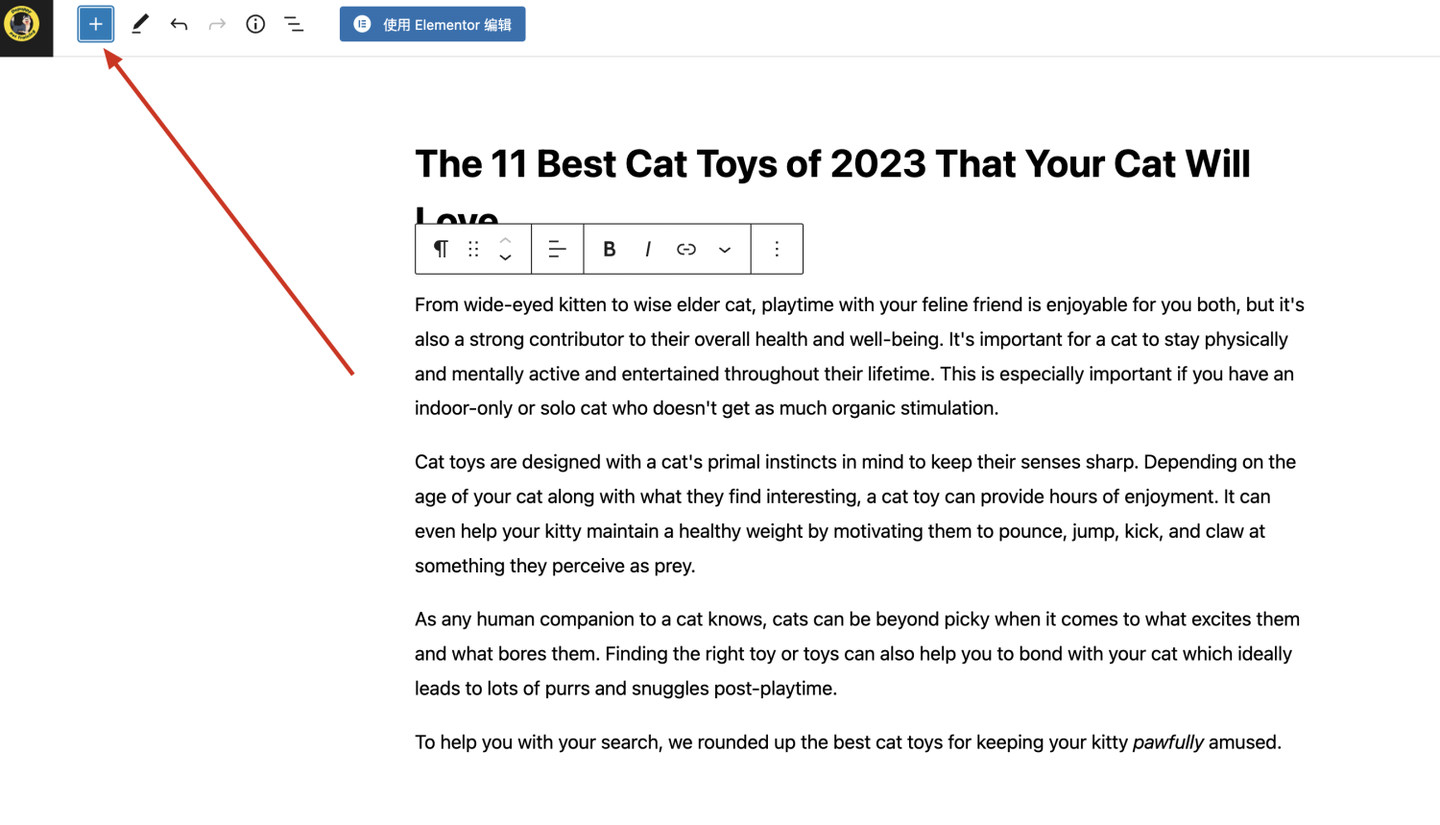This screenshot has height=825, width=1440.
Task: Click the blue block inserter plus button
Action: point(96,24)
